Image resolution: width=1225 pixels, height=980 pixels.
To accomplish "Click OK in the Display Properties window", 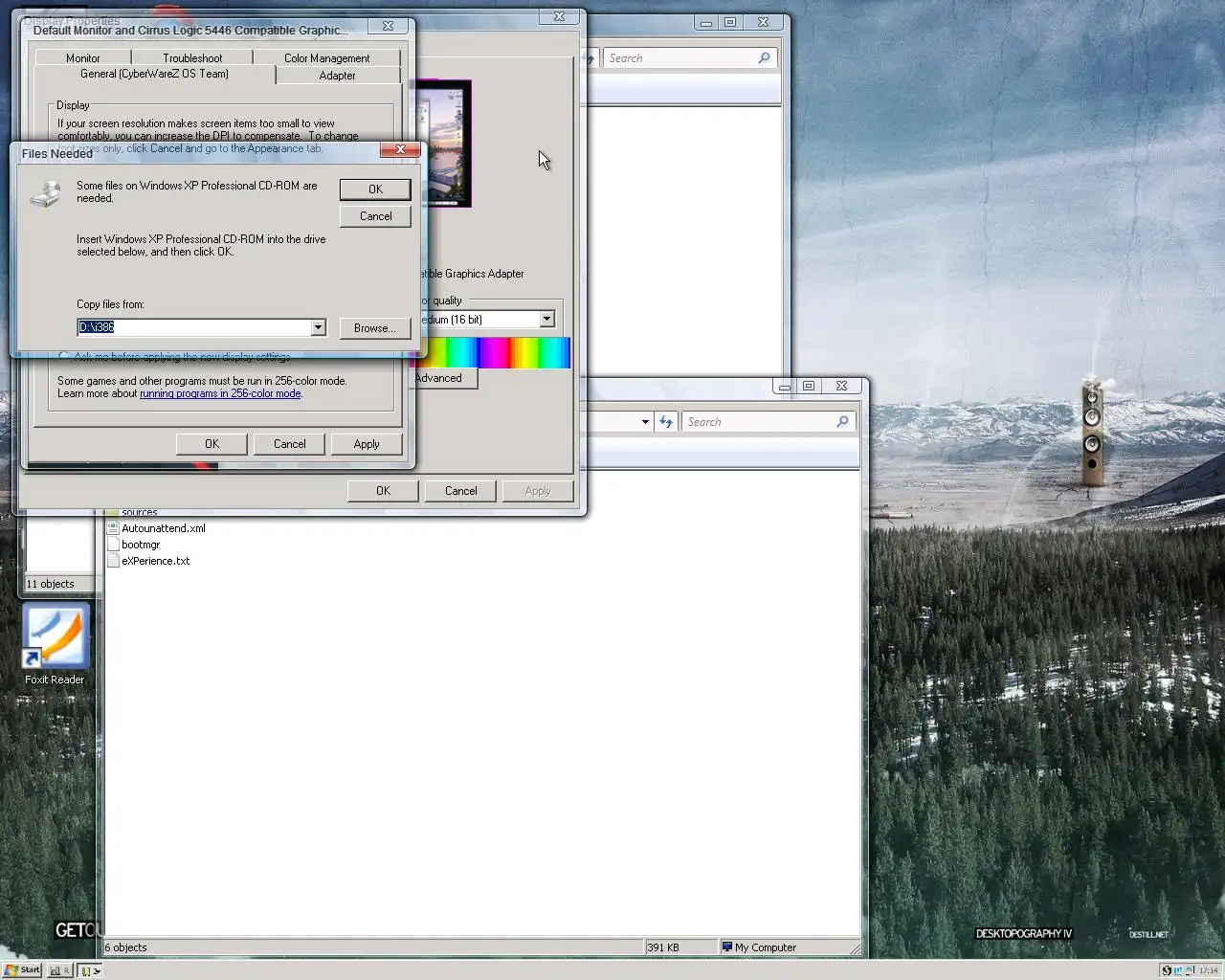I will coord(383,491).
